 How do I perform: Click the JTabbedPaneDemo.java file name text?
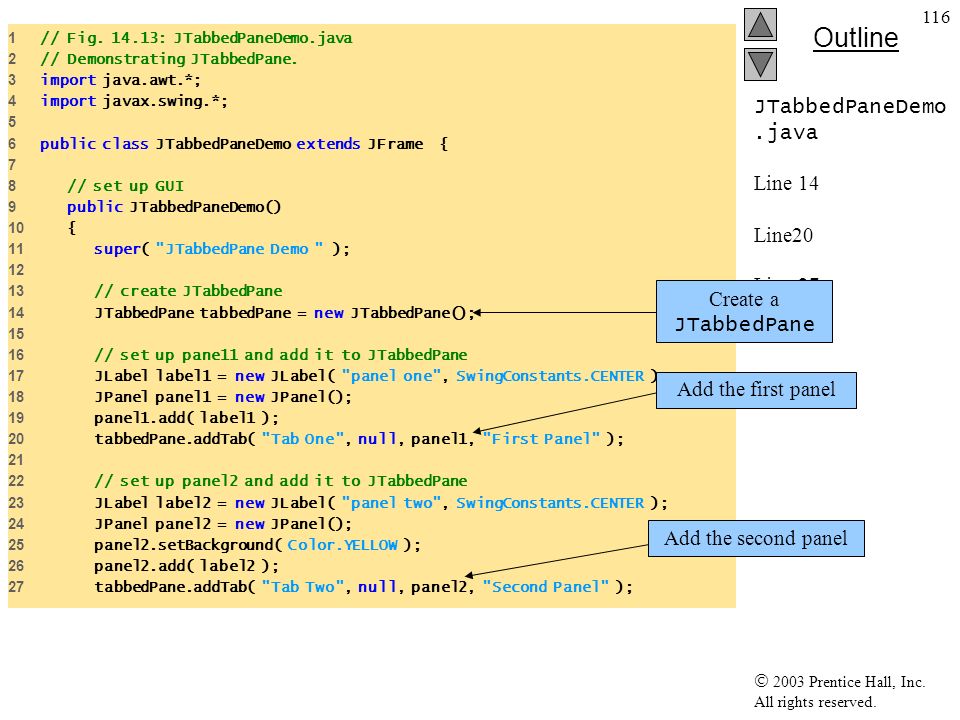pyautogui.click(x=850, y=119)
